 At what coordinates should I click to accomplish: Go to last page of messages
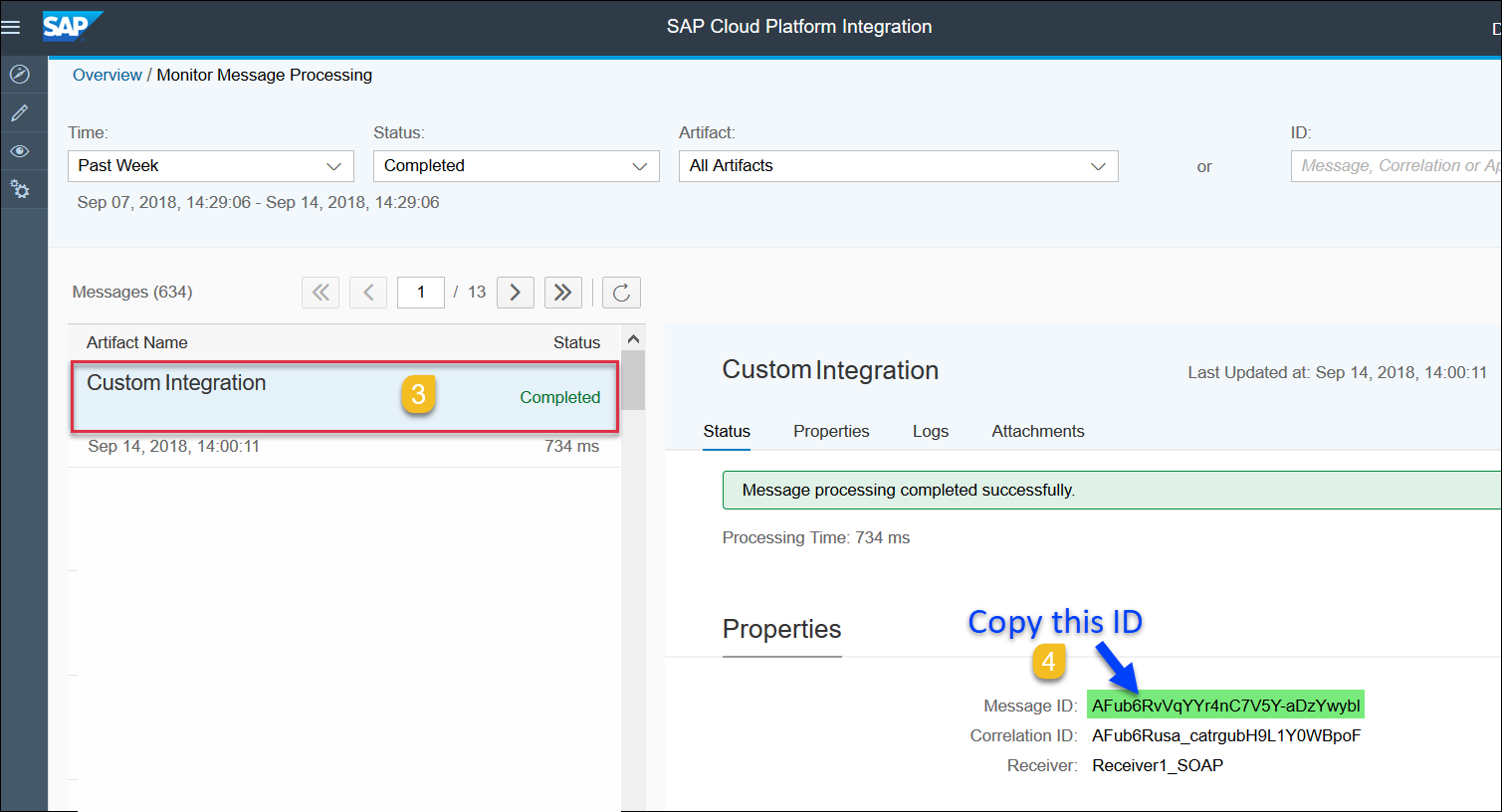[563, 293]
